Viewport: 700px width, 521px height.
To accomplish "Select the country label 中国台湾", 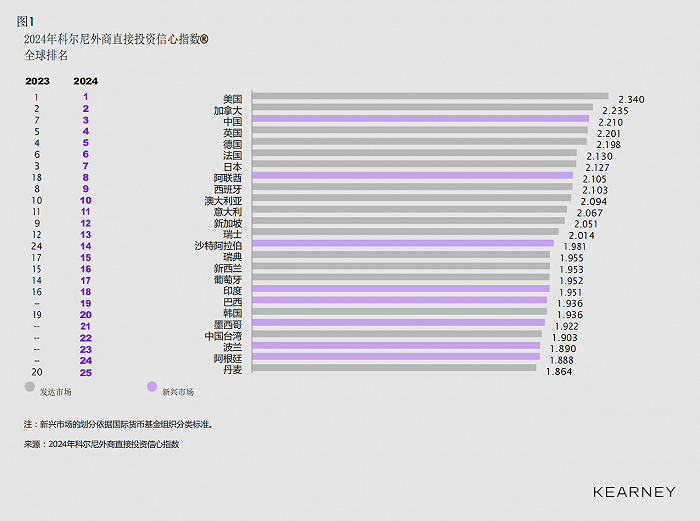I will click(x=223, y=336).
